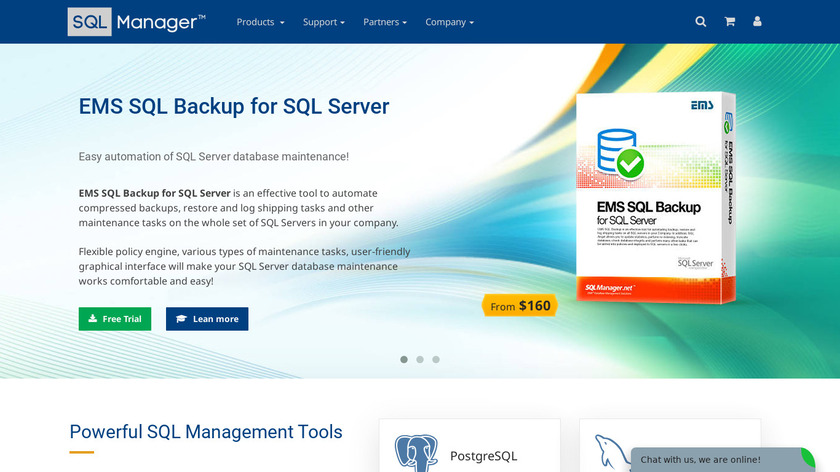
Task: Click the PostgreSQL card label
Action: point(483,456)
